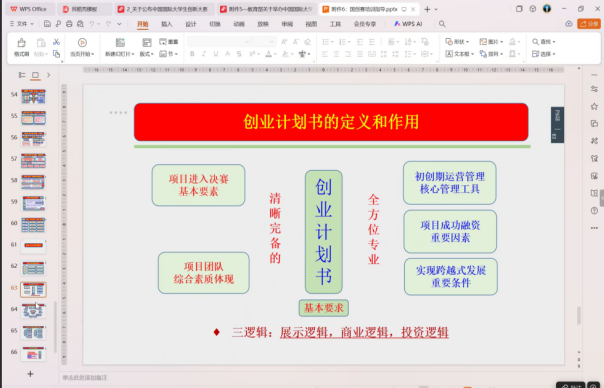Image resolution: width=604 pixels, height=388 pixels.
Task: Open the 形状 shapes dropdown
Action: (x=457, y=42)
